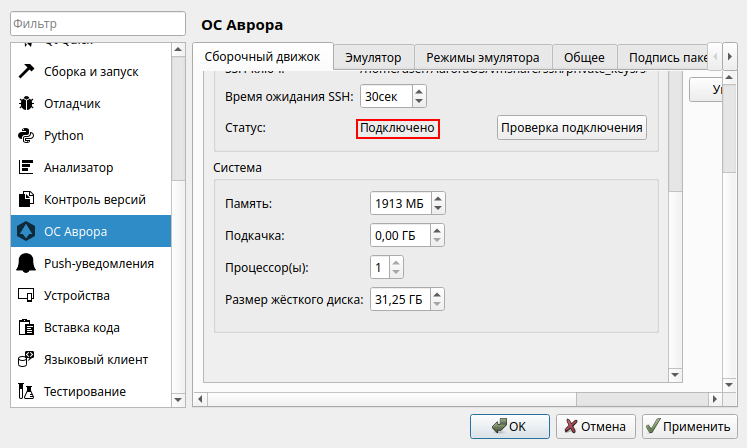Screen dimensions: 747x448
Task: Increase hard disk size with up arrow
Action: coord(437,294)
